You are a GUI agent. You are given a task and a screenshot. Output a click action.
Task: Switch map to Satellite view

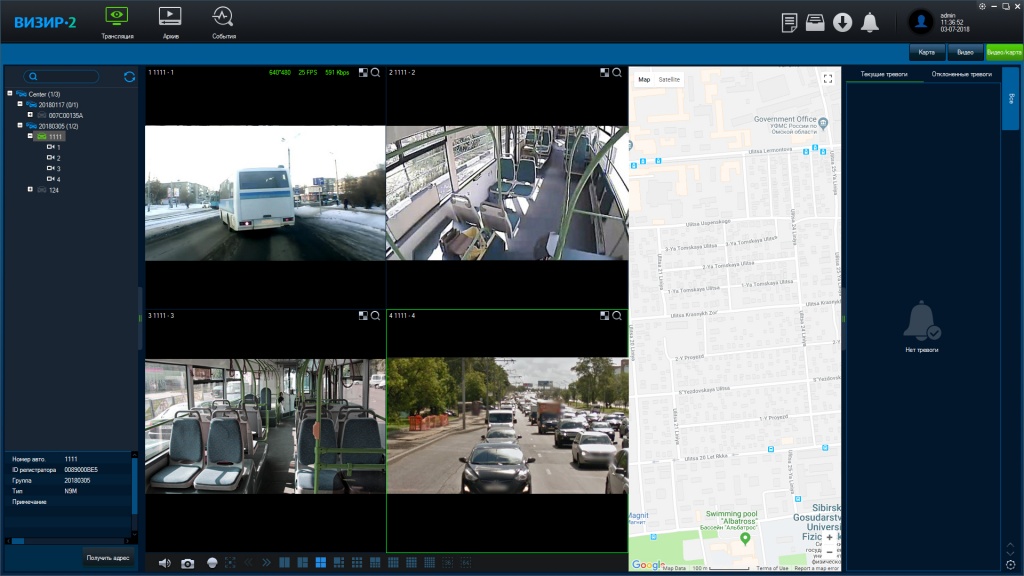669,79
